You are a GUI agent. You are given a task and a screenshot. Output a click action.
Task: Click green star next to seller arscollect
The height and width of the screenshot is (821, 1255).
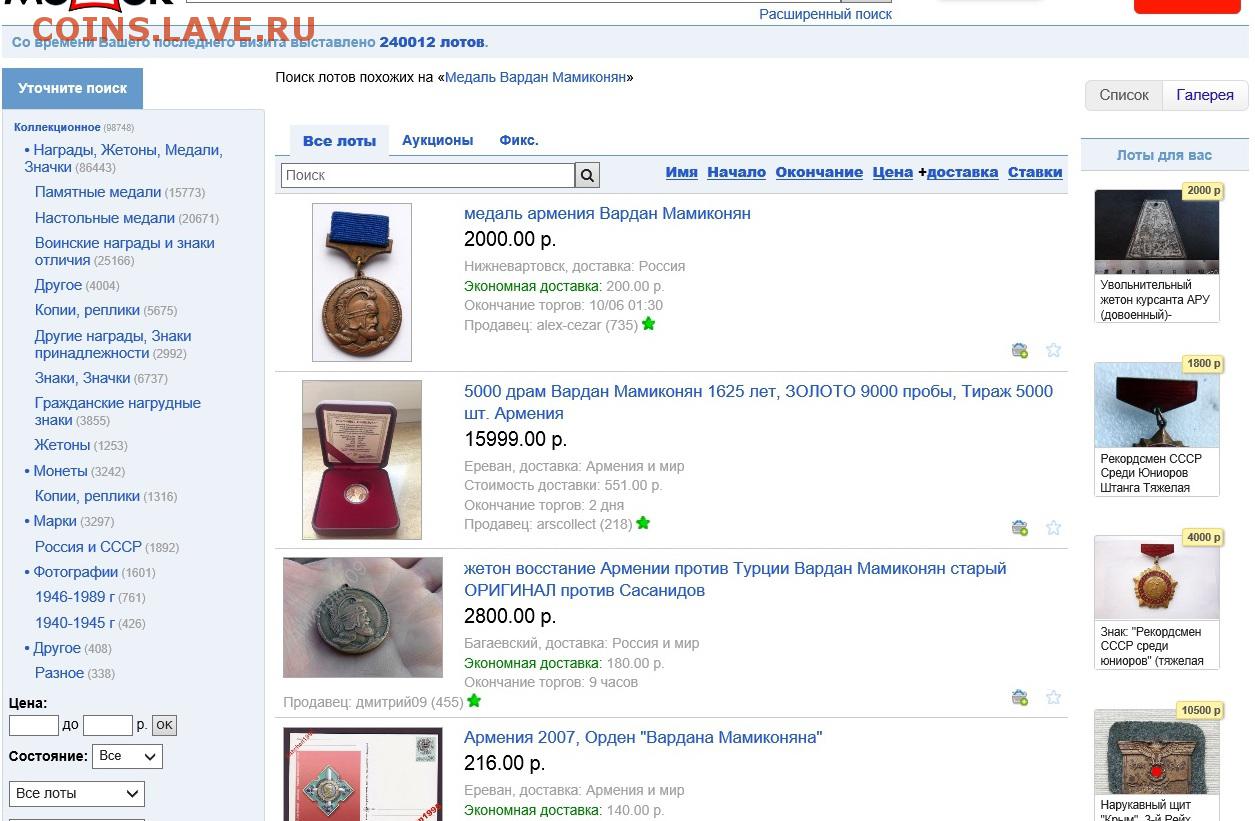click(643, 523)
